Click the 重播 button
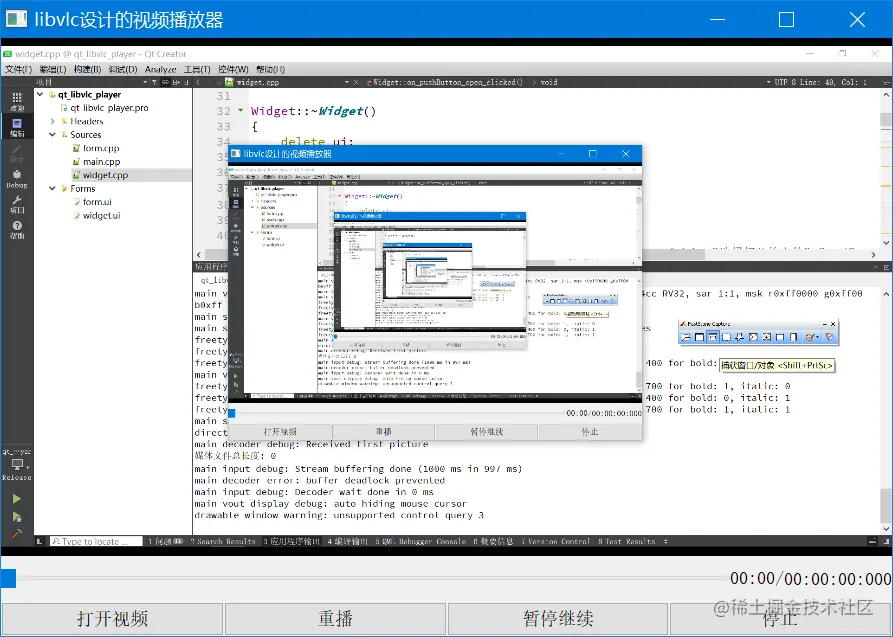 (x=335, y=619)
